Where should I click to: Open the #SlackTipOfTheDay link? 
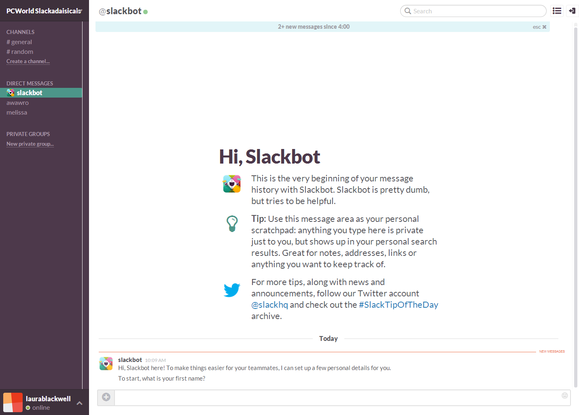398,305
